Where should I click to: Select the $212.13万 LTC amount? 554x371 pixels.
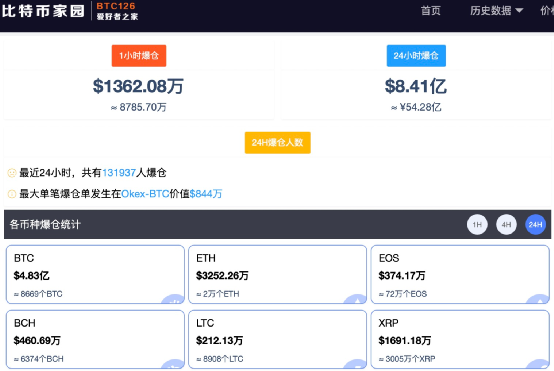pos(219,340)
